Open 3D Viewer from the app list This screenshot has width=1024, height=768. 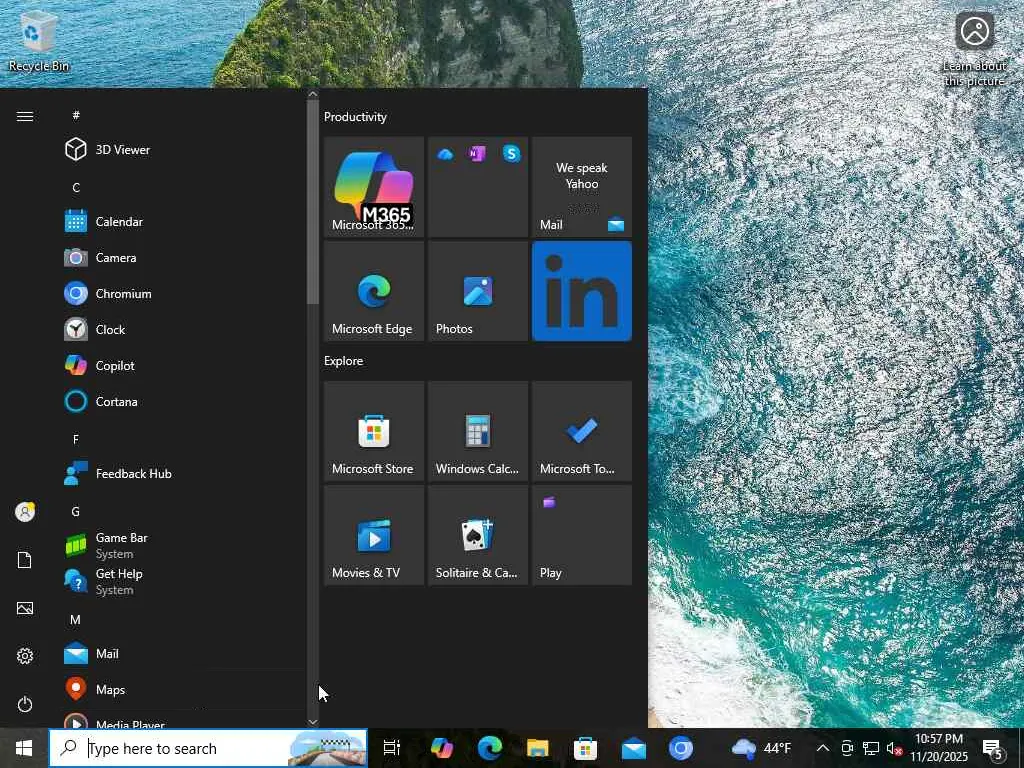point(182,150)
